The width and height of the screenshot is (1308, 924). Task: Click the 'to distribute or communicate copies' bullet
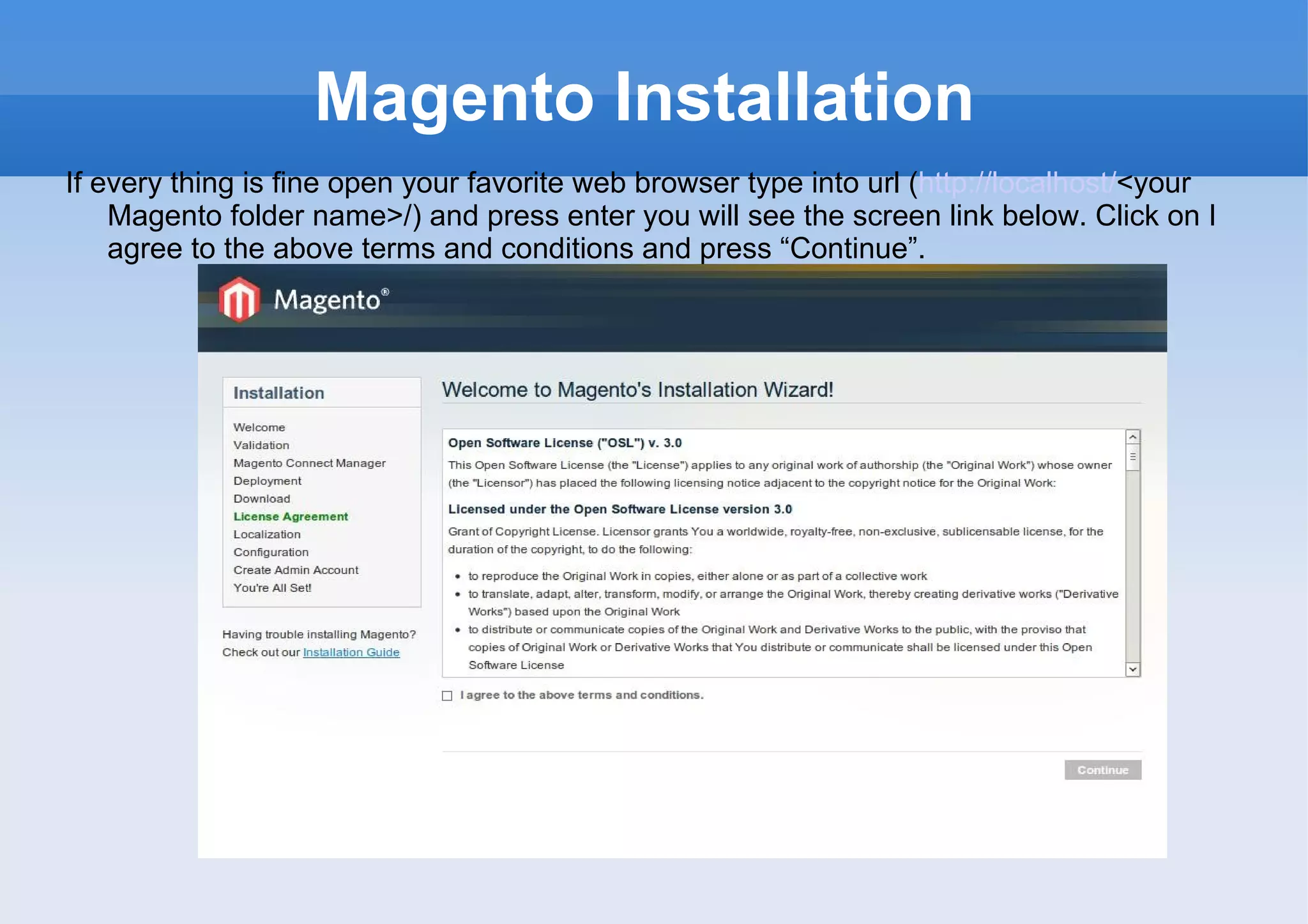pos(780,647)
